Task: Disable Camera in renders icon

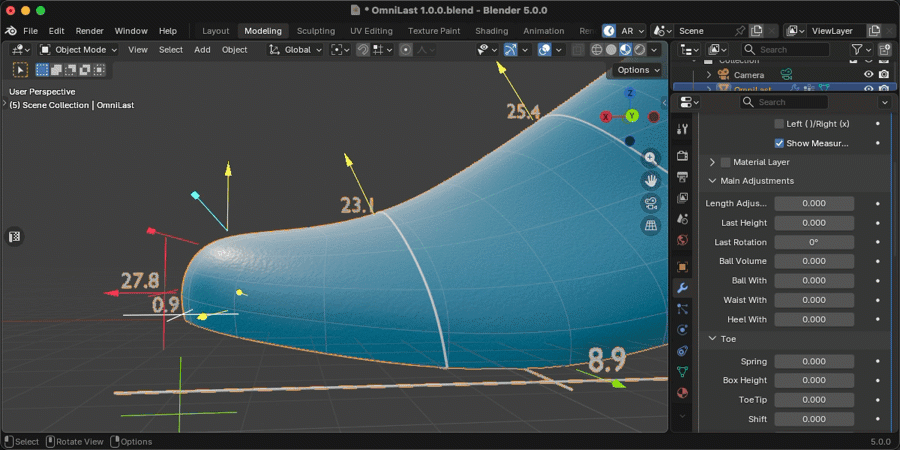Action: coord(884,75)
